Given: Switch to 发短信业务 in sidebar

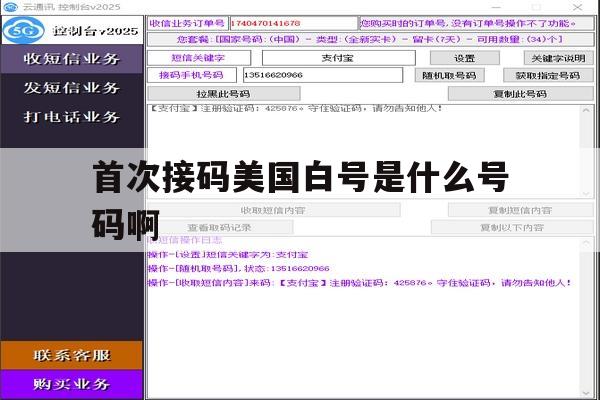Looking at the screenshot, I should tap(72, 88).
